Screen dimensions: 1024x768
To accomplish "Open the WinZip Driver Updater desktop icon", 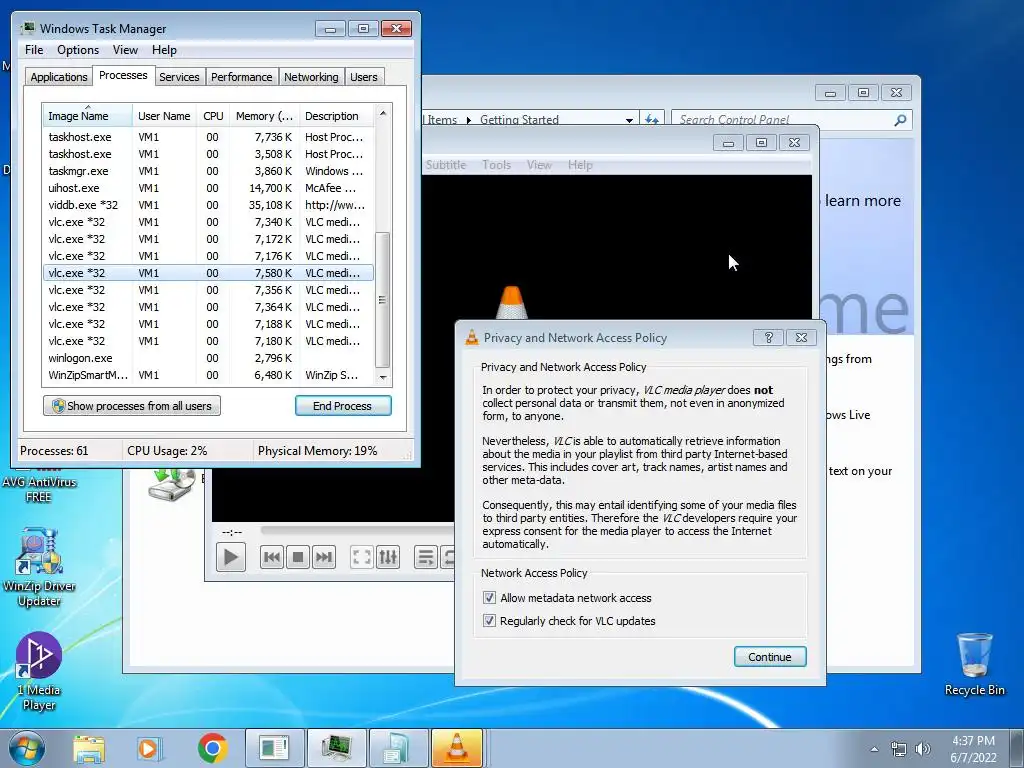I will point(39,567).
